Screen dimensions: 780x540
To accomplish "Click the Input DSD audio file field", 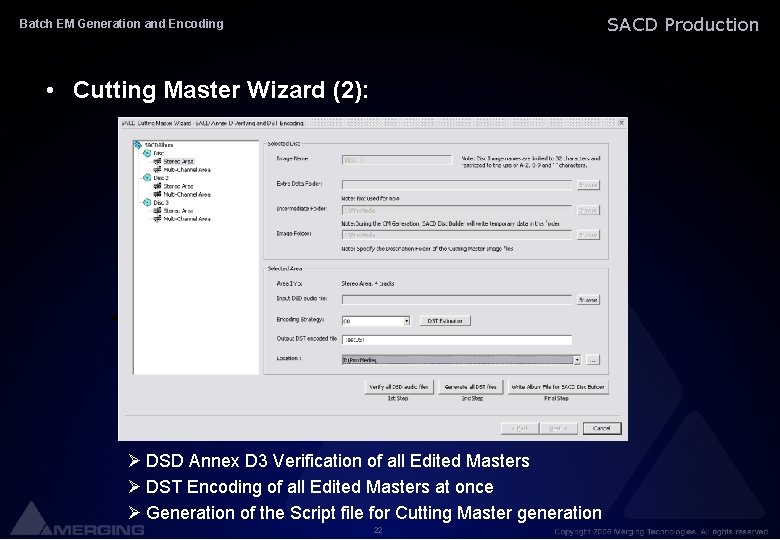I will pos(457,300).
